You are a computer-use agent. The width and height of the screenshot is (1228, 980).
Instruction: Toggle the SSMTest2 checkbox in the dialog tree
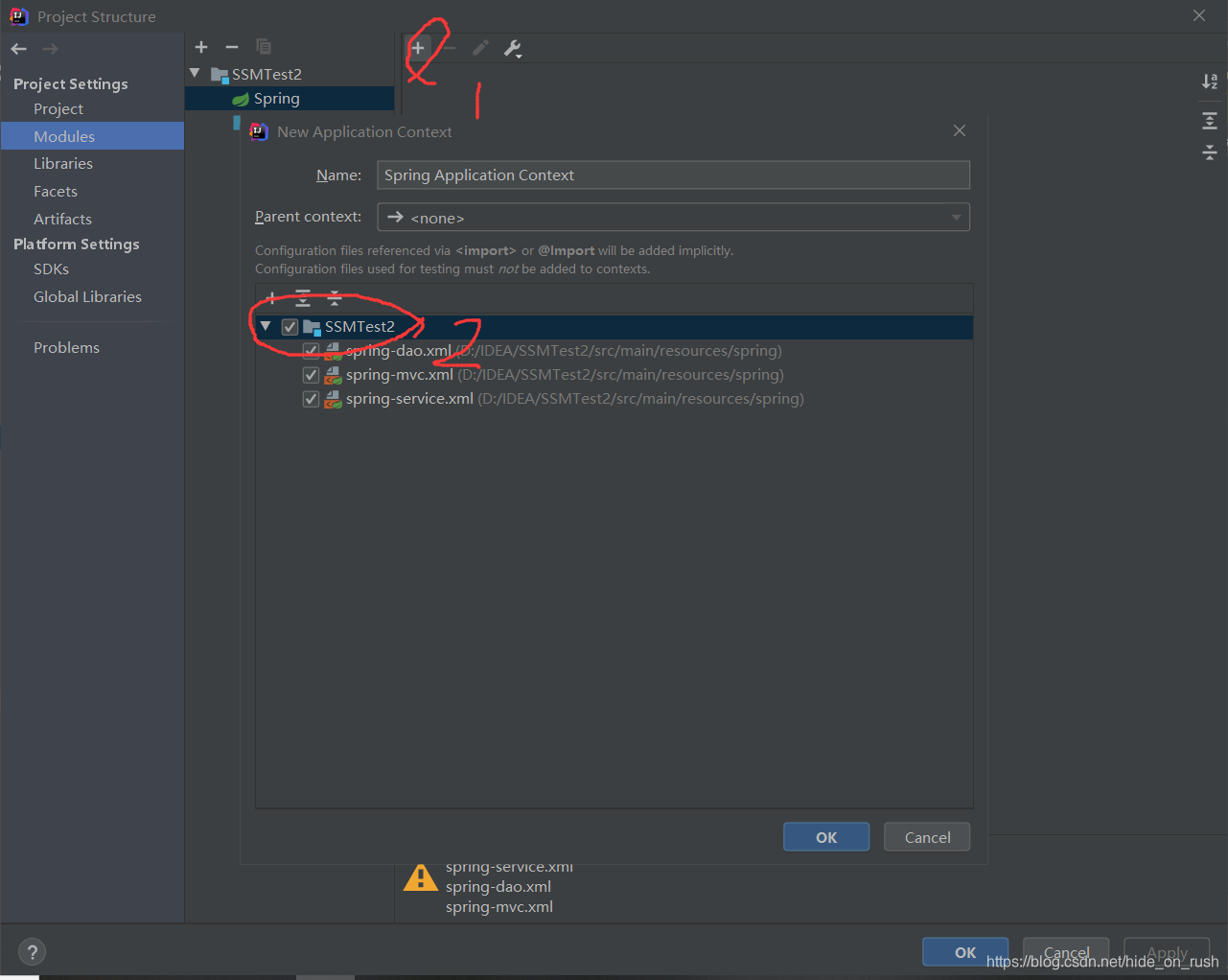290,327
